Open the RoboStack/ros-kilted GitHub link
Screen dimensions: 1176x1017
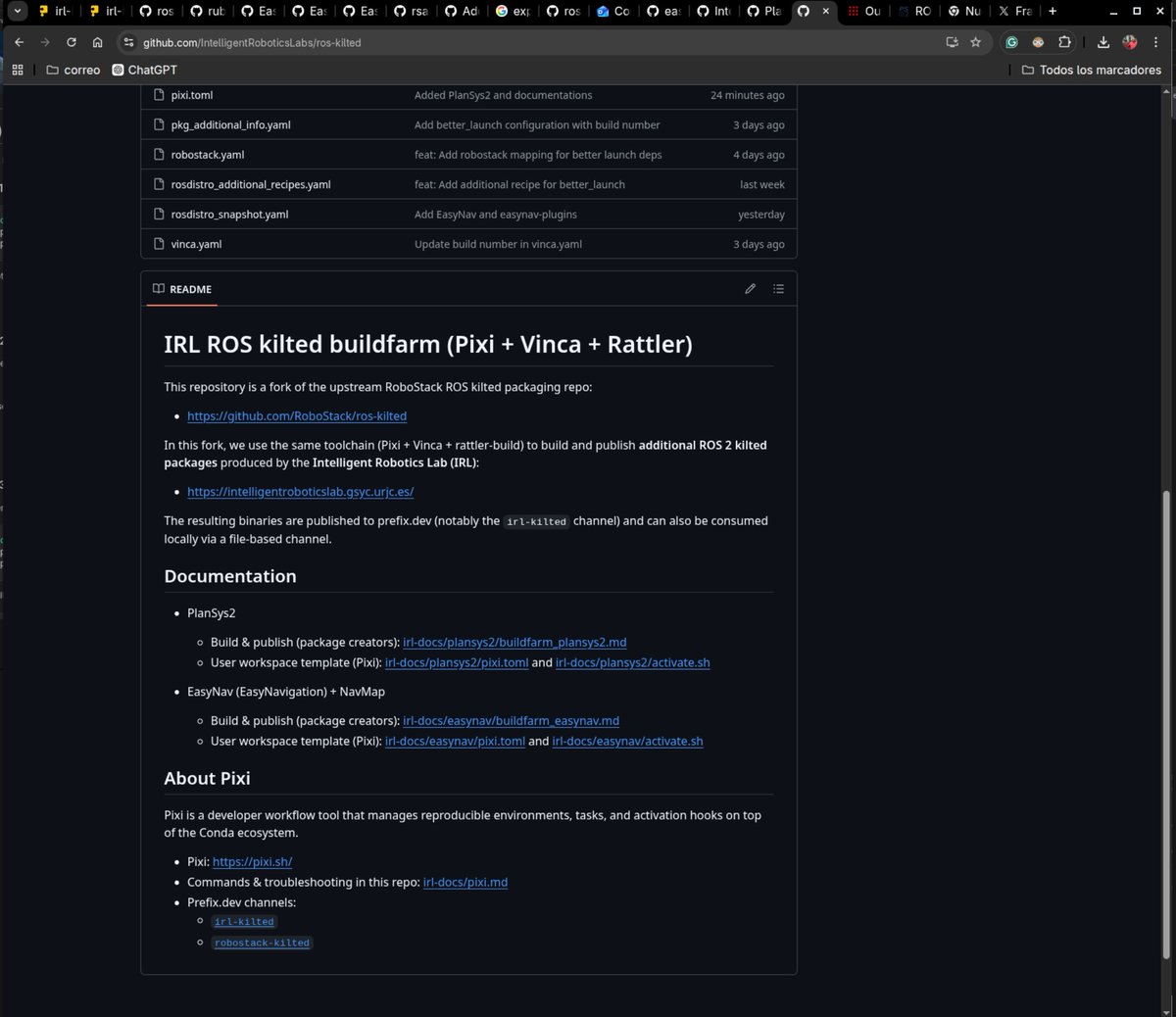click(297, 415)
